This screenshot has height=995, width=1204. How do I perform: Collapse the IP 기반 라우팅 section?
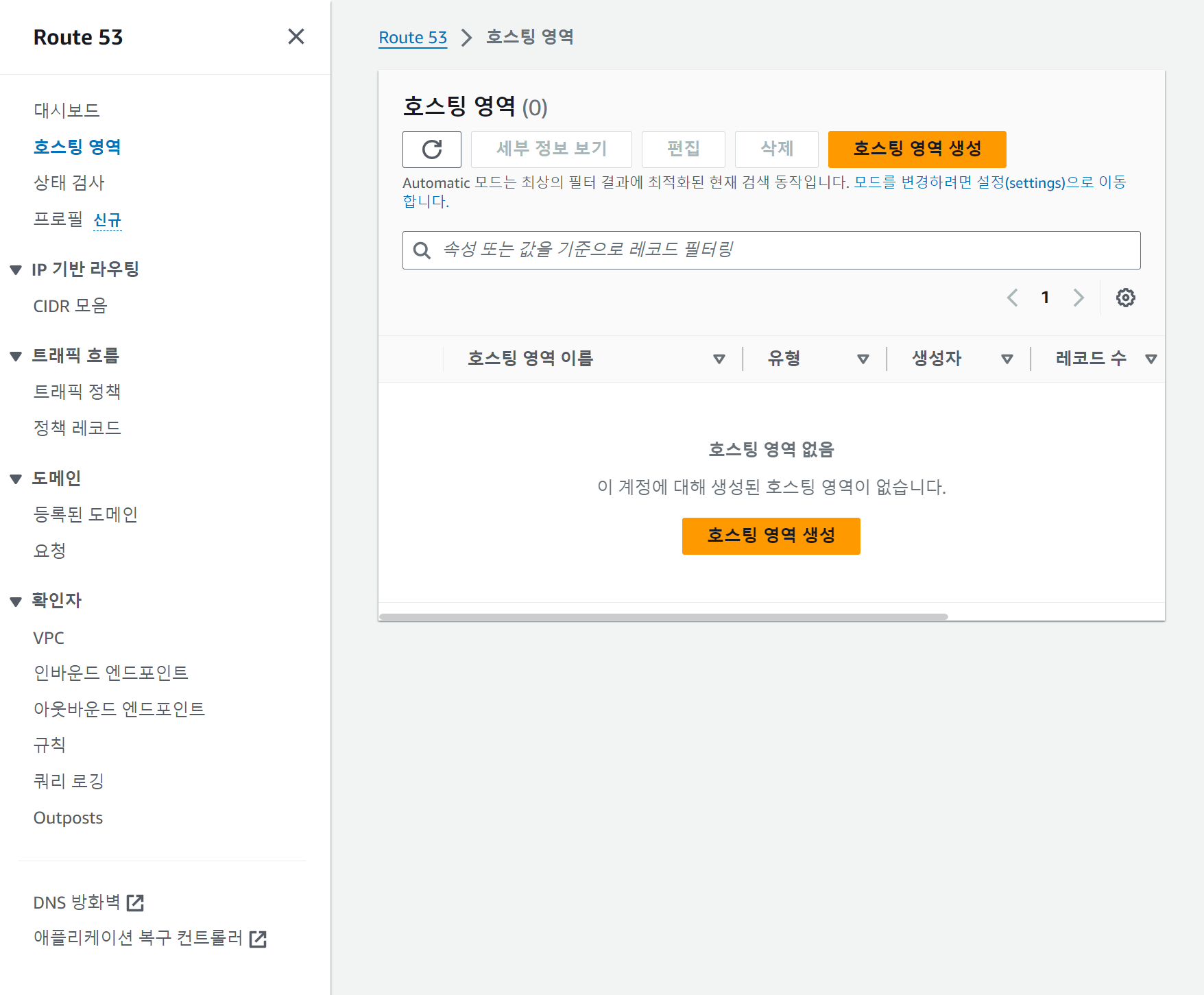tap(16, 269)
